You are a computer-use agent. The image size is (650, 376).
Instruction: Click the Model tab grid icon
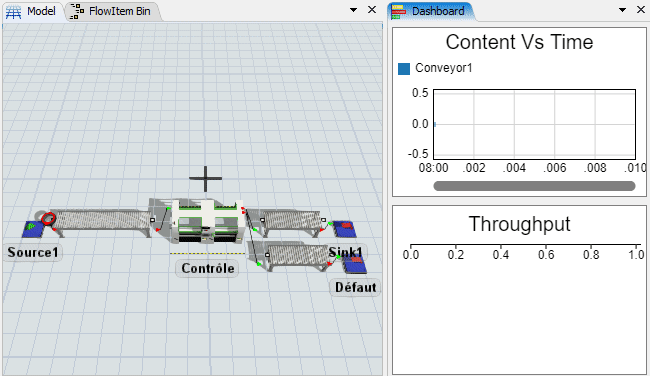[x=13, y=12]
